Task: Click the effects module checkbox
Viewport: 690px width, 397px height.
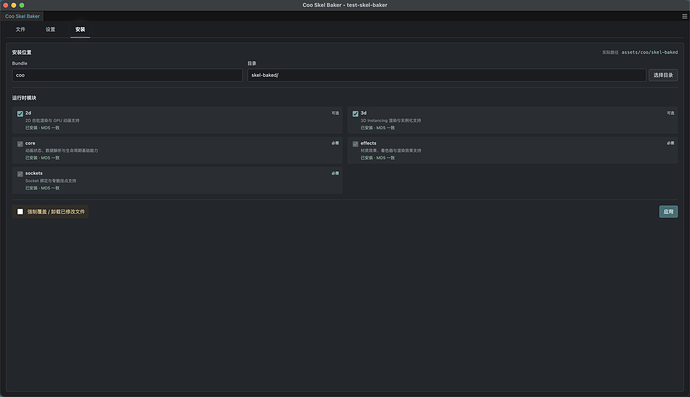Action: 356,144
